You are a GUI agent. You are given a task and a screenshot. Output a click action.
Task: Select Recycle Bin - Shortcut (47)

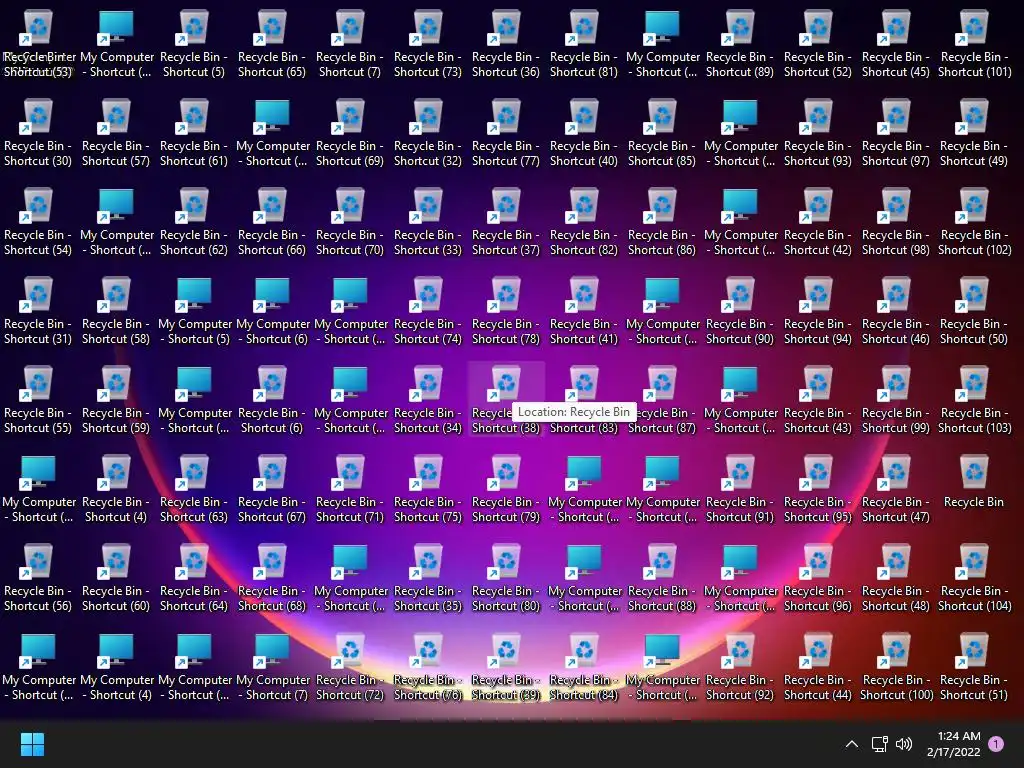click(895, 489)
